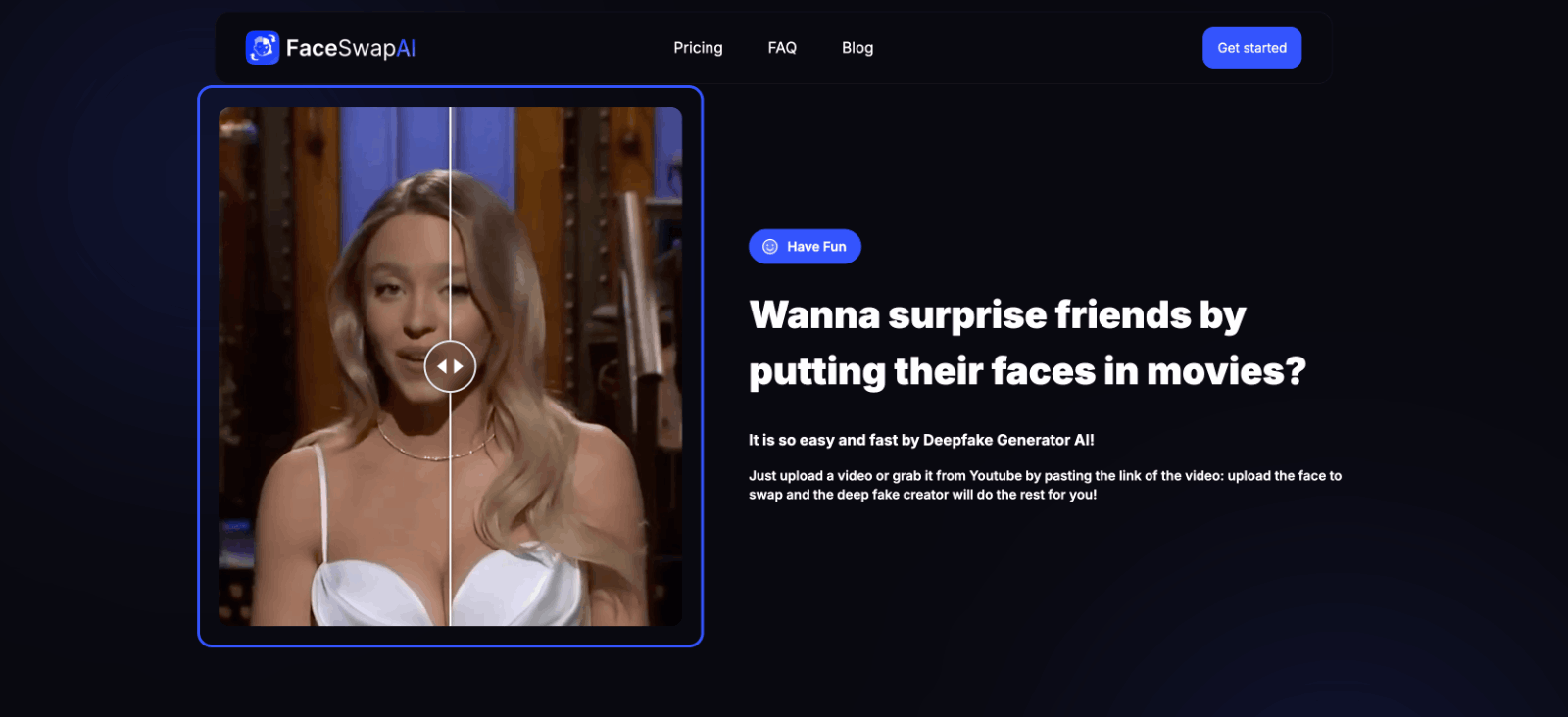Click the paragraph starting 'Just upload a video'
Screen dimensions: 1568x717
coord(1045,485)
